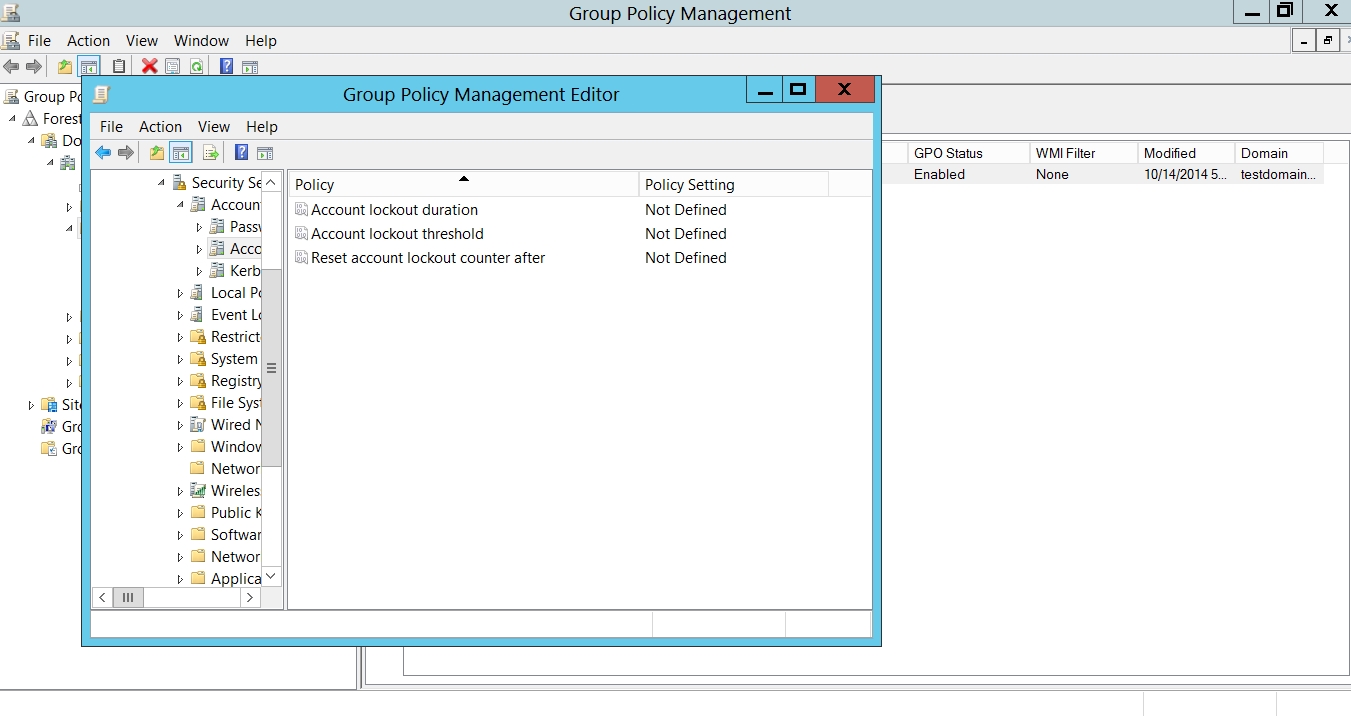
Task: Click the red X Delete icon in main toolbar
Action: pyautogui.click(x=149, y=67)
